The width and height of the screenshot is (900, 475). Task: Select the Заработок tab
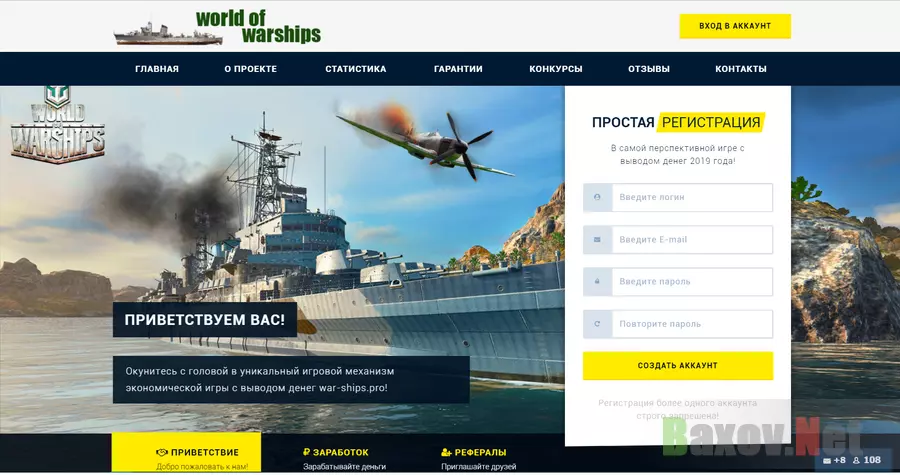pos(344,458)
